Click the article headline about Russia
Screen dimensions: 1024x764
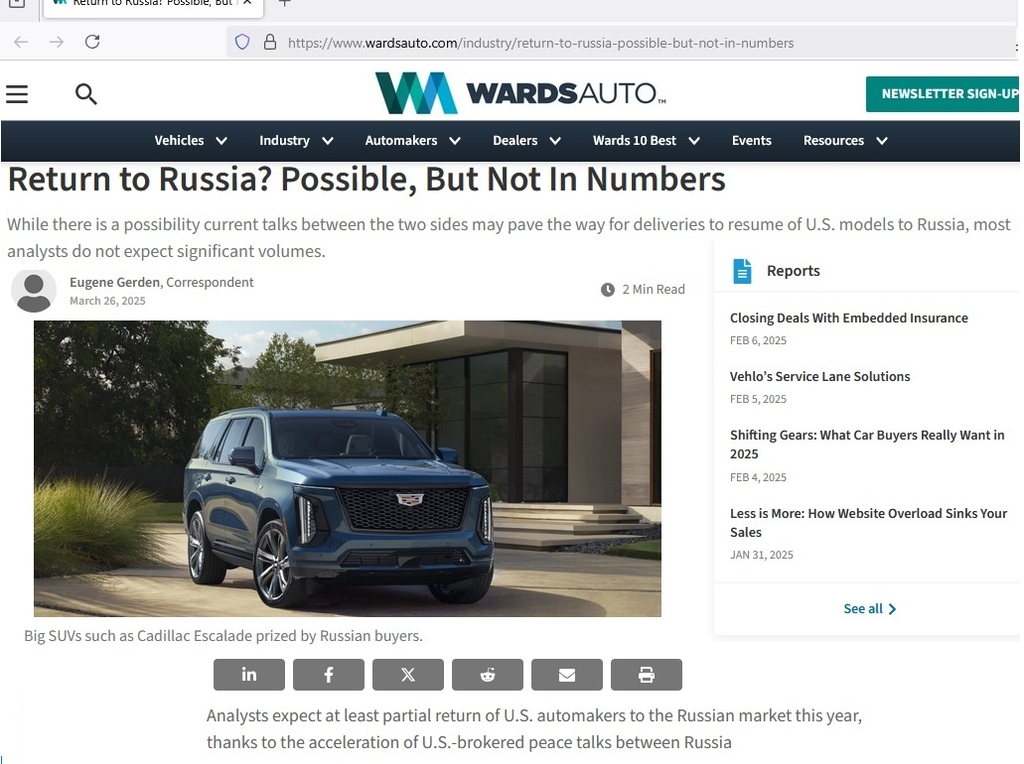366,179
